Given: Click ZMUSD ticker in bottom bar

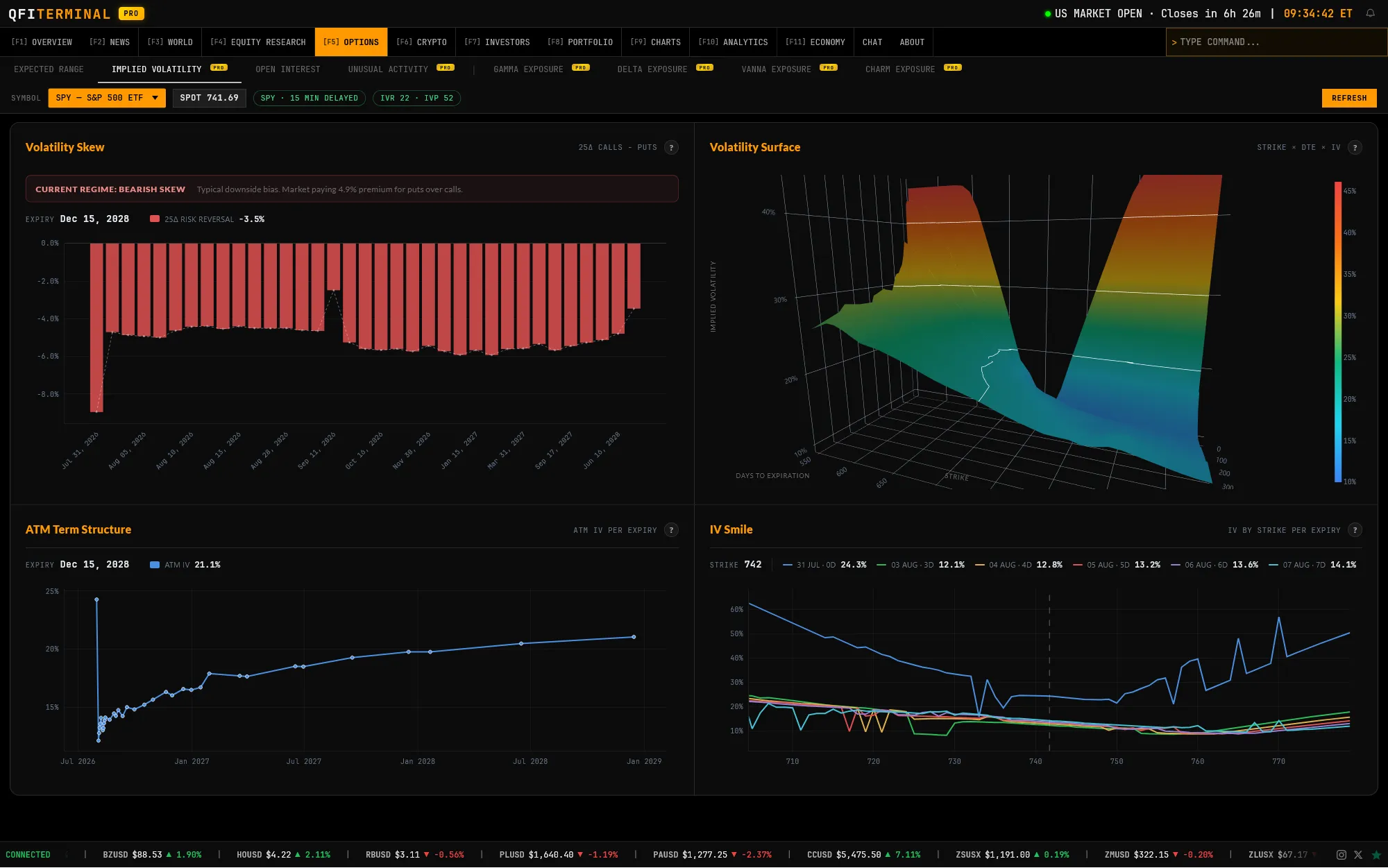Looking at the screenshot, I should pos(1159,855).
